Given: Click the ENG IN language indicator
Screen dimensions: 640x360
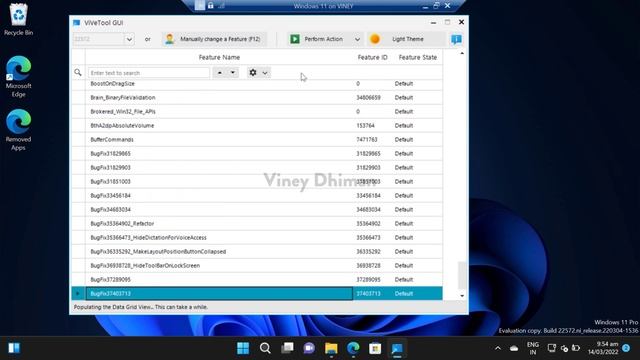Looking at the screenshot, I should (533, 348).
